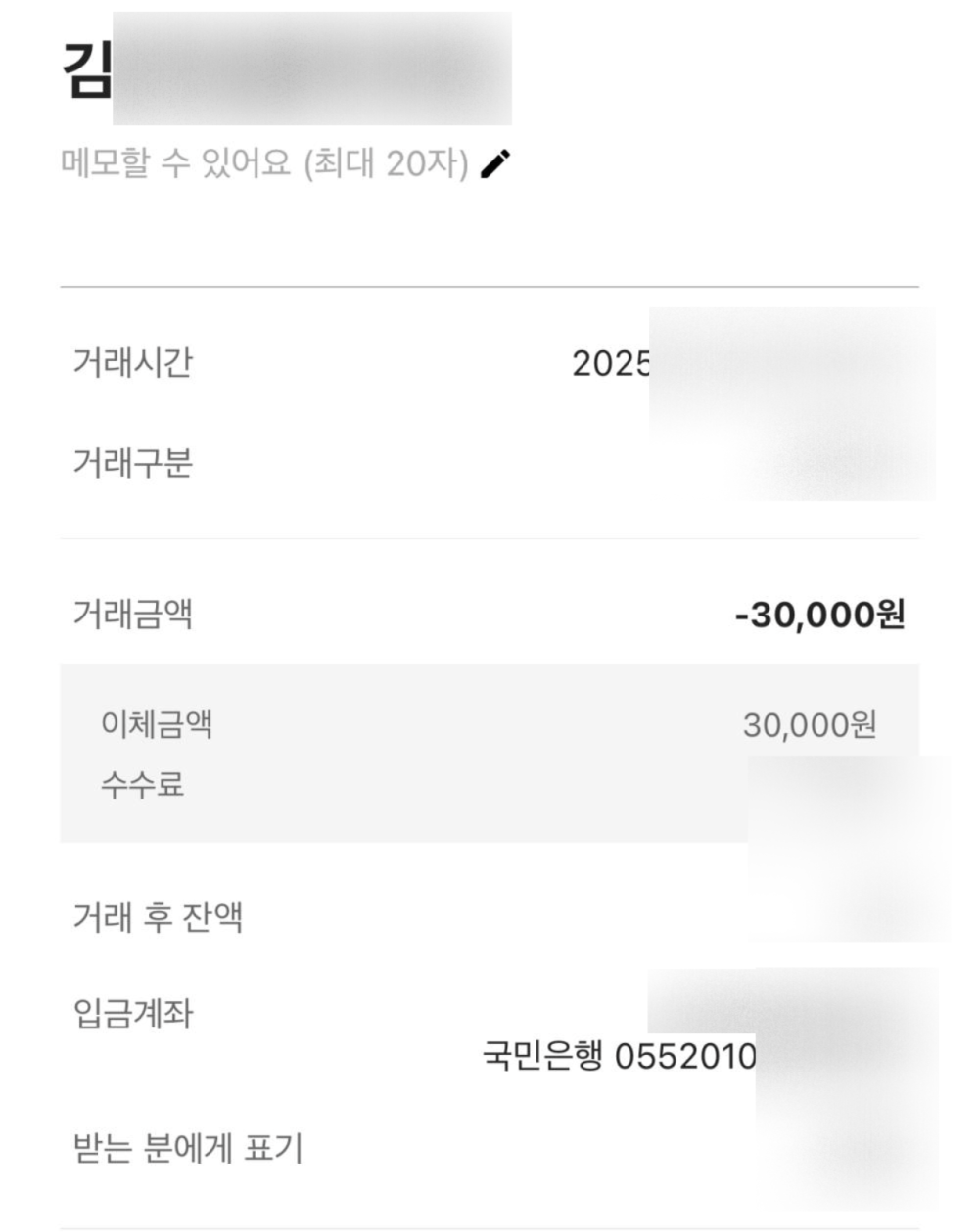The width and height of the screenshot is (979, 1232).
Task: Click the 거래금액 label
Action: 132,614
